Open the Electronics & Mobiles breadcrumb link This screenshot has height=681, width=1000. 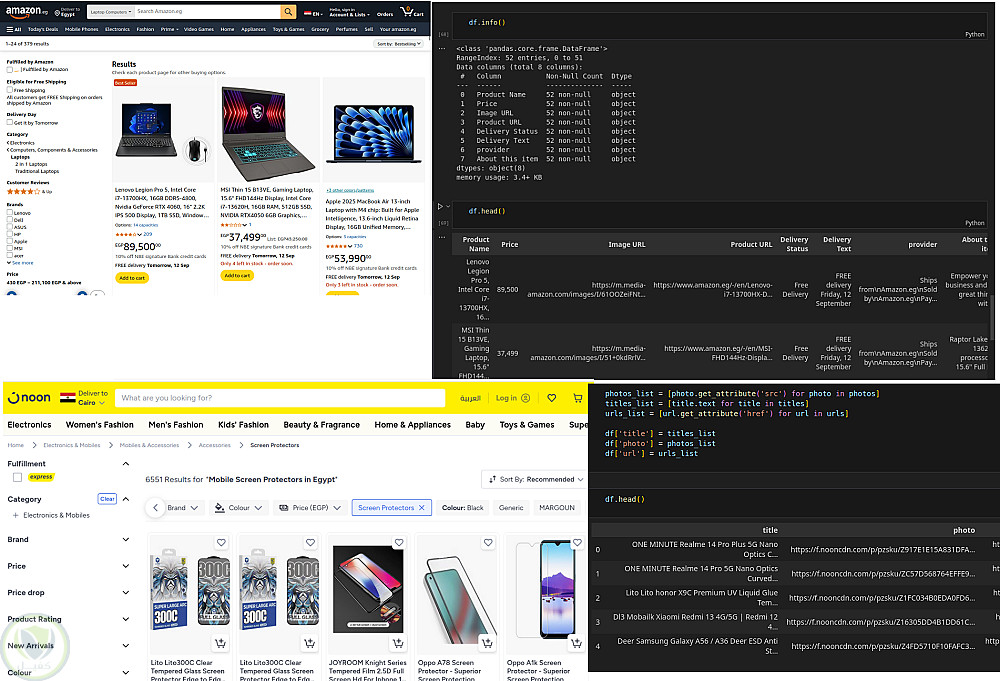point(71,445)
